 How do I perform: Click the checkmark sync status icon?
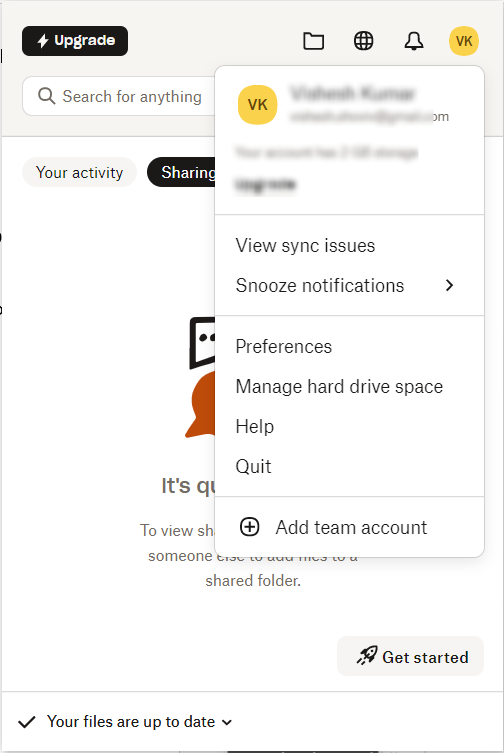coord(27,722)
